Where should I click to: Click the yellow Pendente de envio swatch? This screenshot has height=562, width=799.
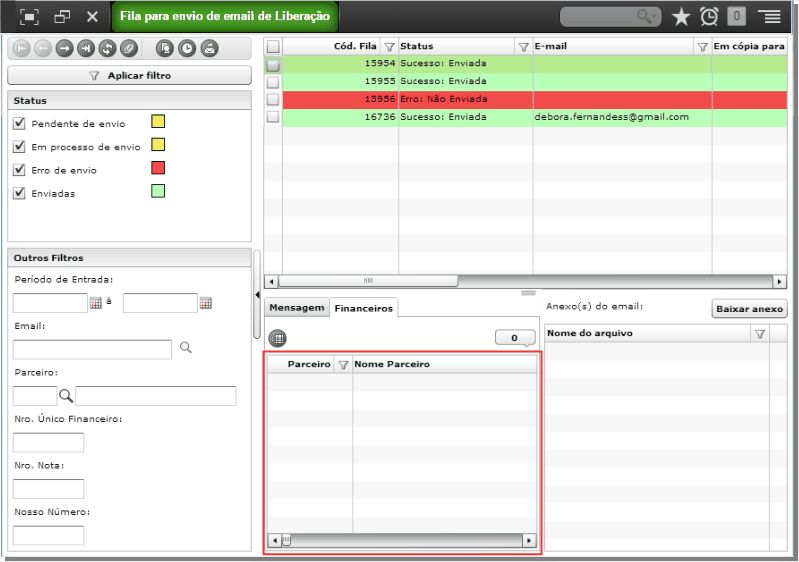158,121
